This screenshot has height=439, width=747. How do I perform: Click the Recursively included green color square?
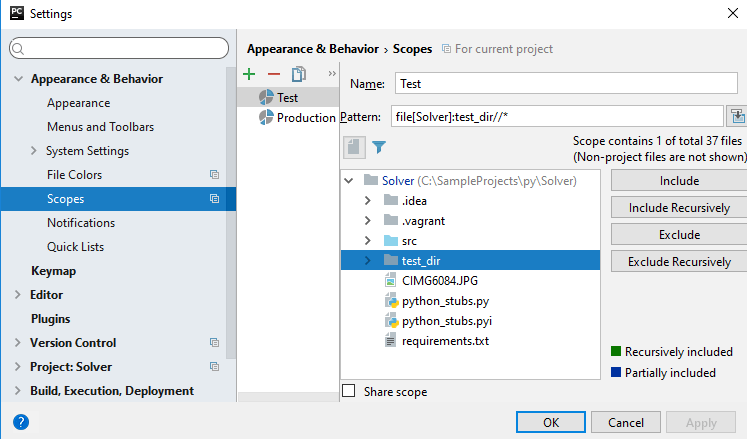coord(616,352)
